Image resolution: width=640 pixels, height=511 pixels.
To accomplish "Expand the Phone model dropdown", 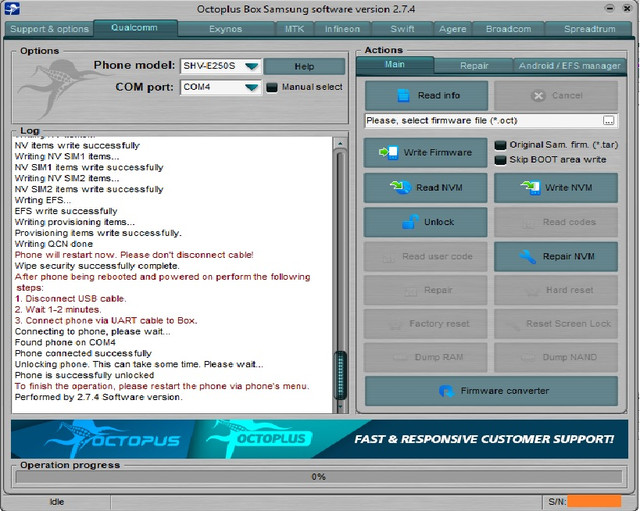I will pyautogui.click(x=251, y=66).
